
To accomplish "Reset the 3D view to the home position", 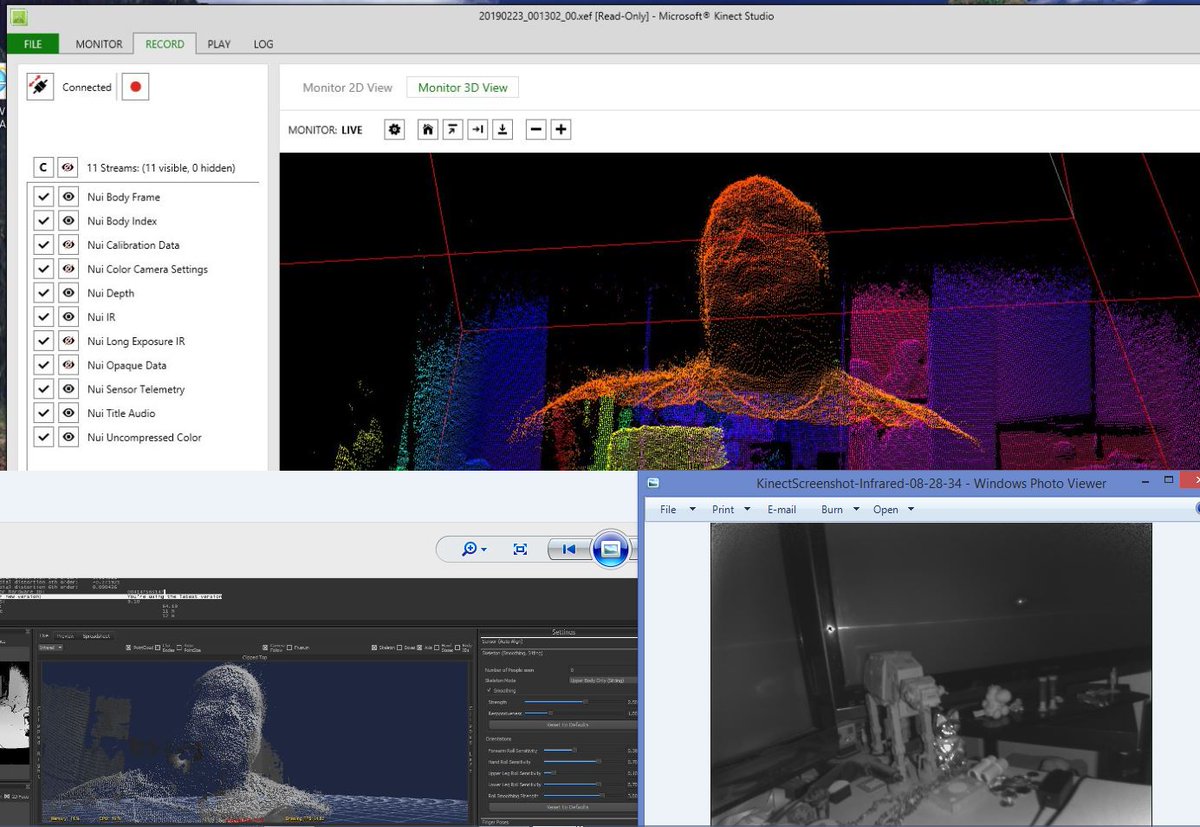I will point(428,130).
